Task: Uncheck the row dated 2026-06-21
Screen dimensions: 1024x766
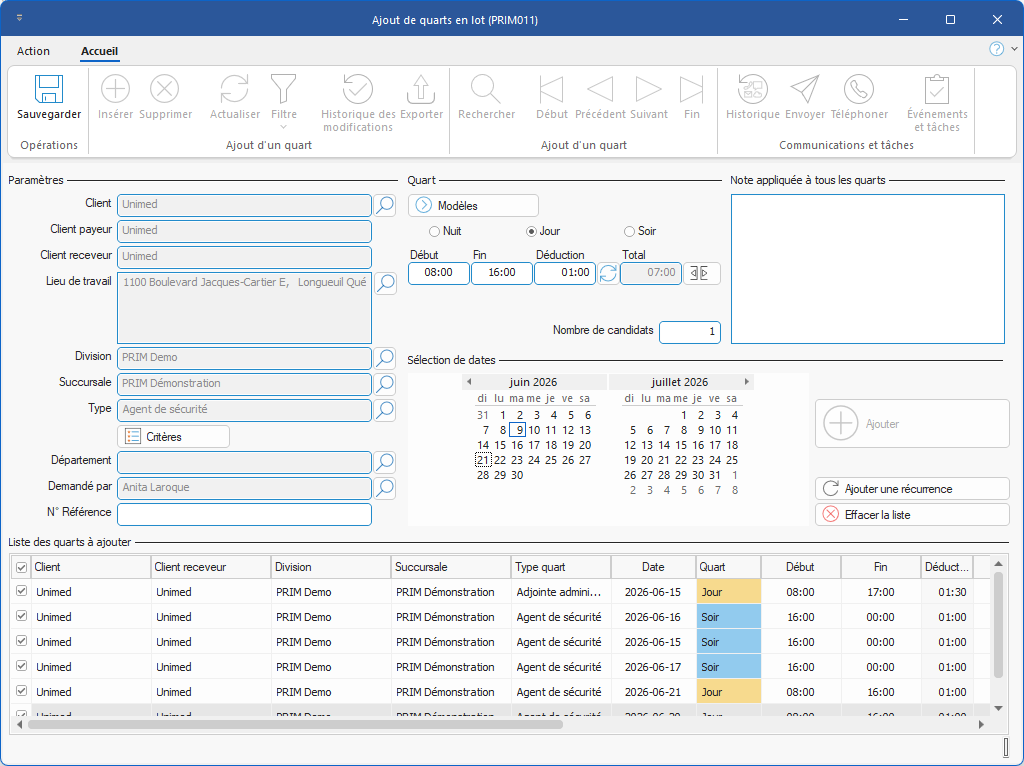Action: click(x=22, y=690)
